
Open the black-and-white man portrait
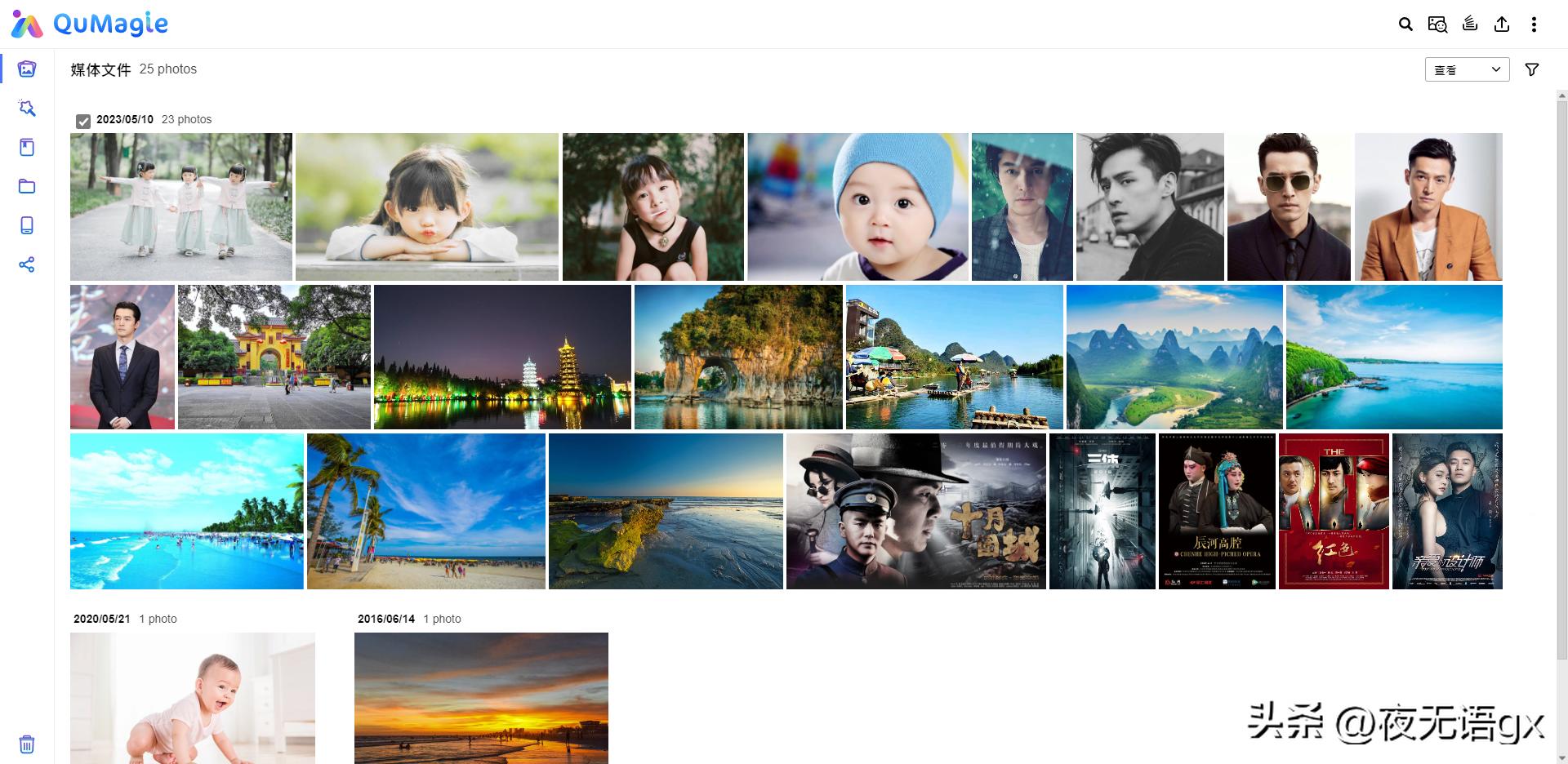1150,207
